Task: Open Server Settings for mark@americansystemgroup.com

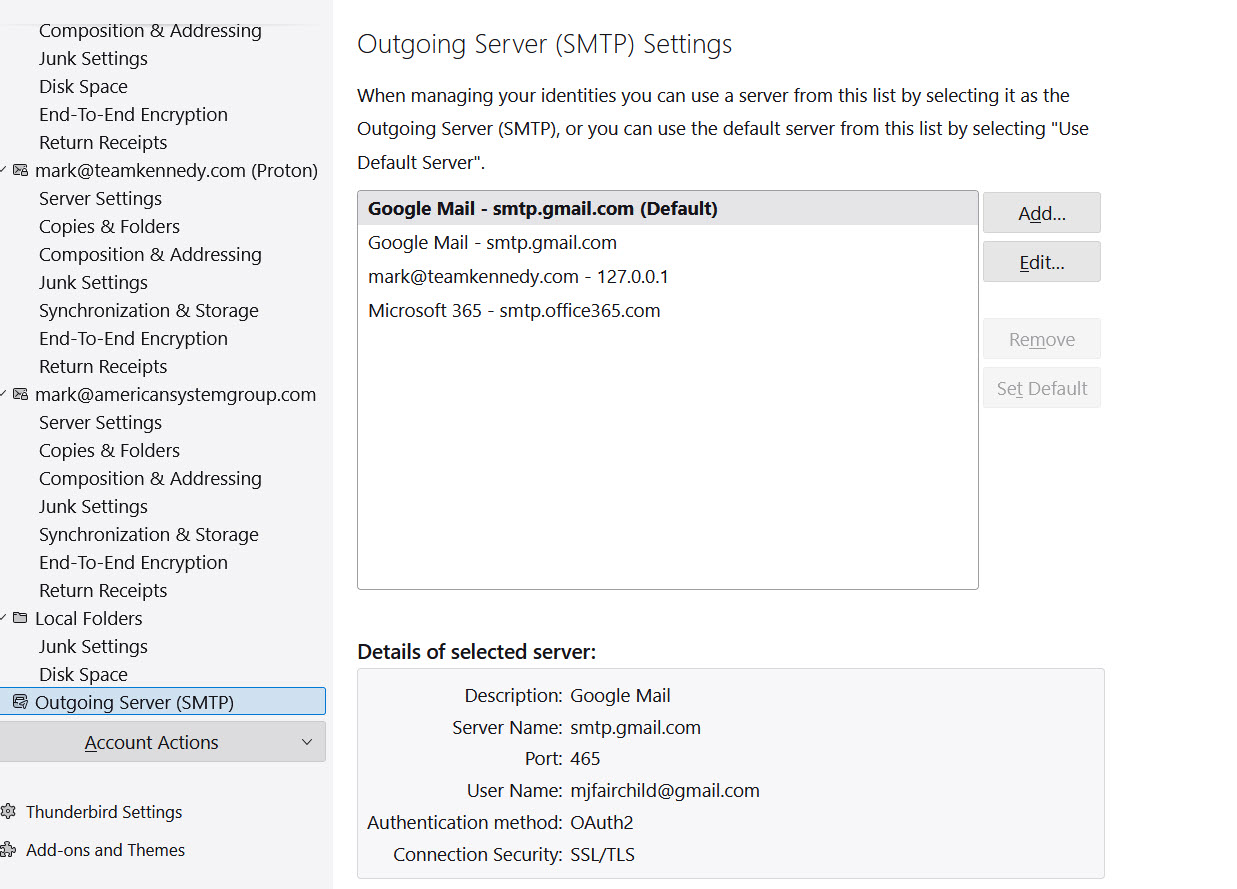Action: (x=100, y=422)
